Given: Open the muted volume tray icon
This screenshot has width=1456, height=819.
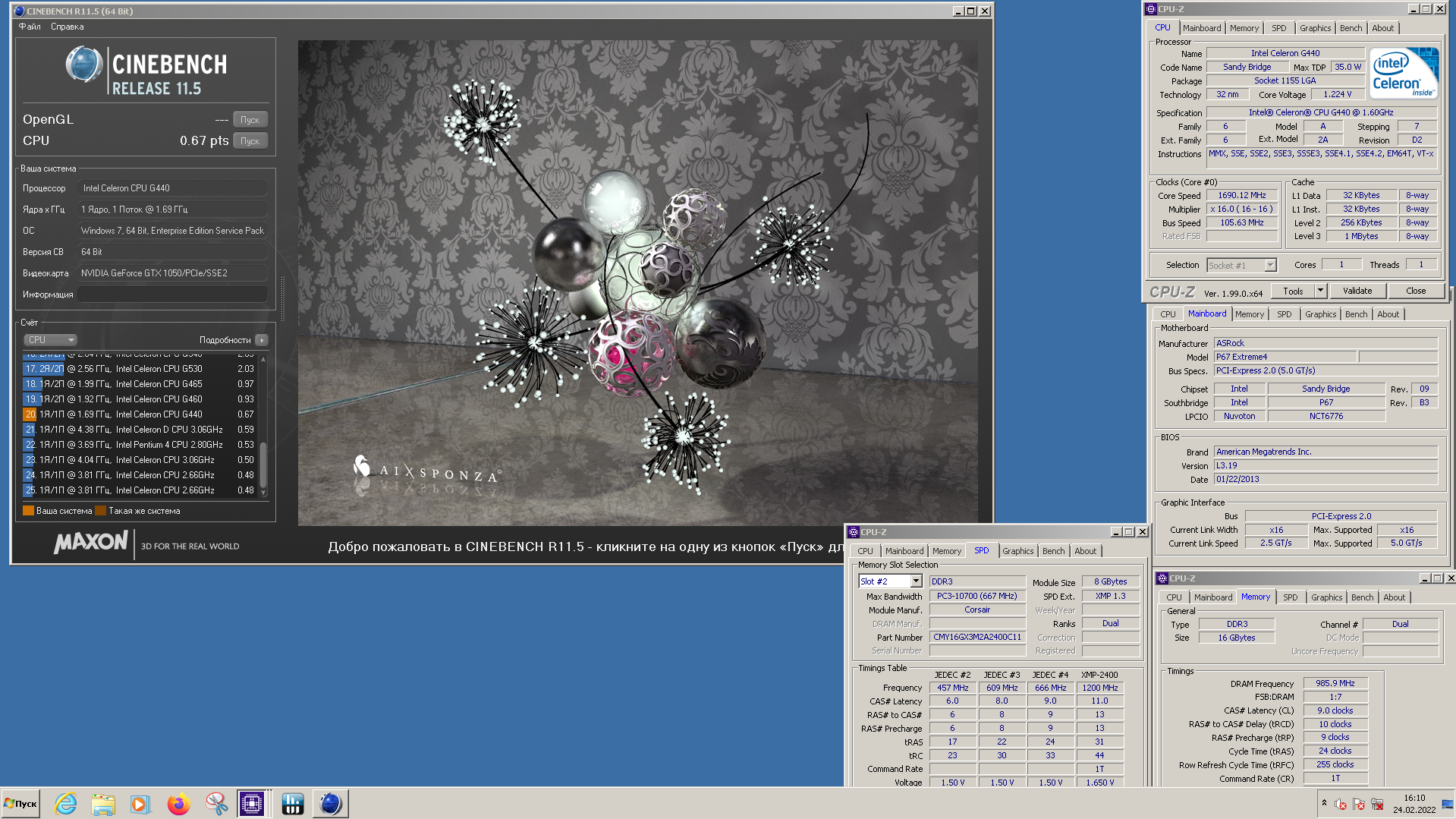Looking at the screenshot, I should (1341, 805).
